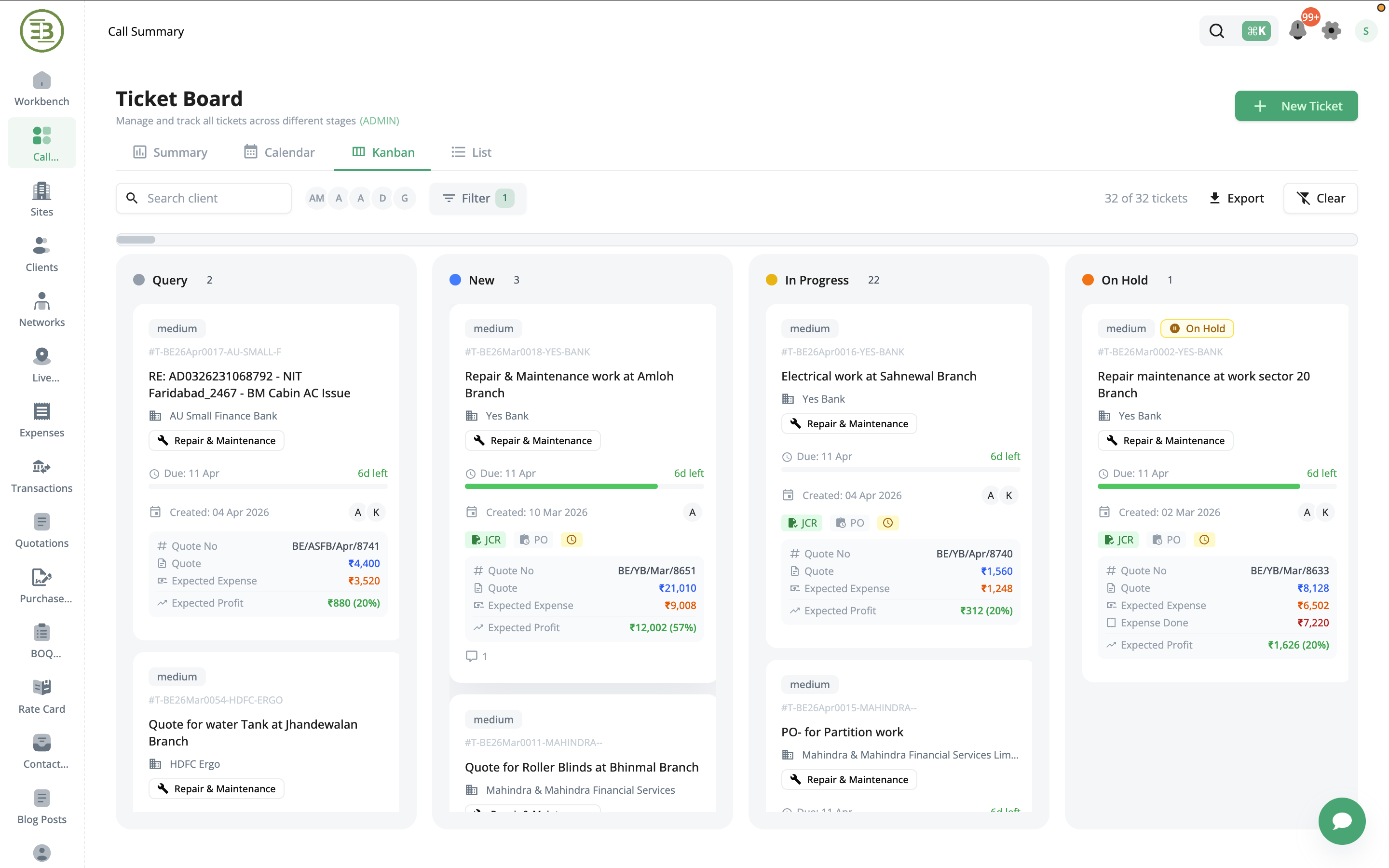Toggle the D assignee filter avatar
This screenshot has width=1389, height=868.
tap(382, 198)
